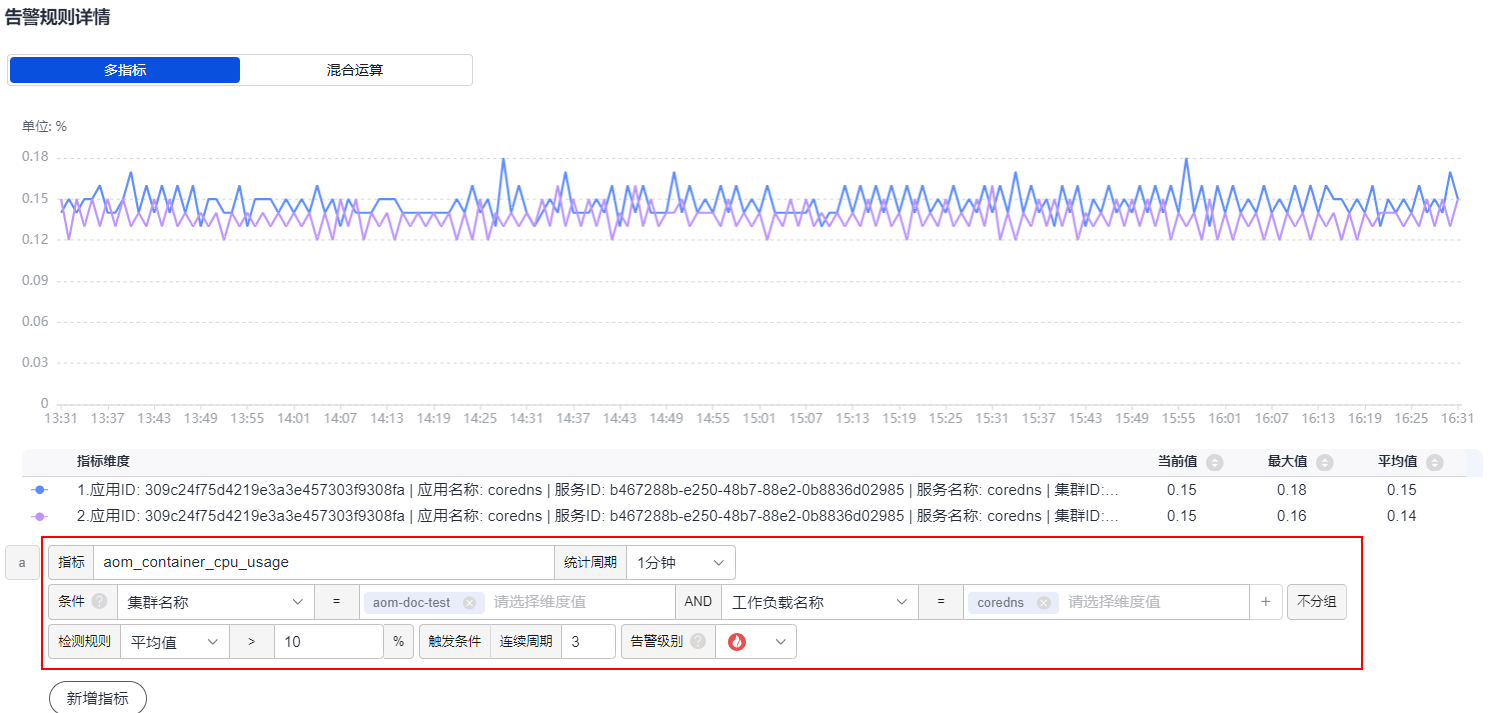Viewport: 1492px width, 713px height.
Task: Click series 2 average value 0.14
Action: coord(1401,516)
